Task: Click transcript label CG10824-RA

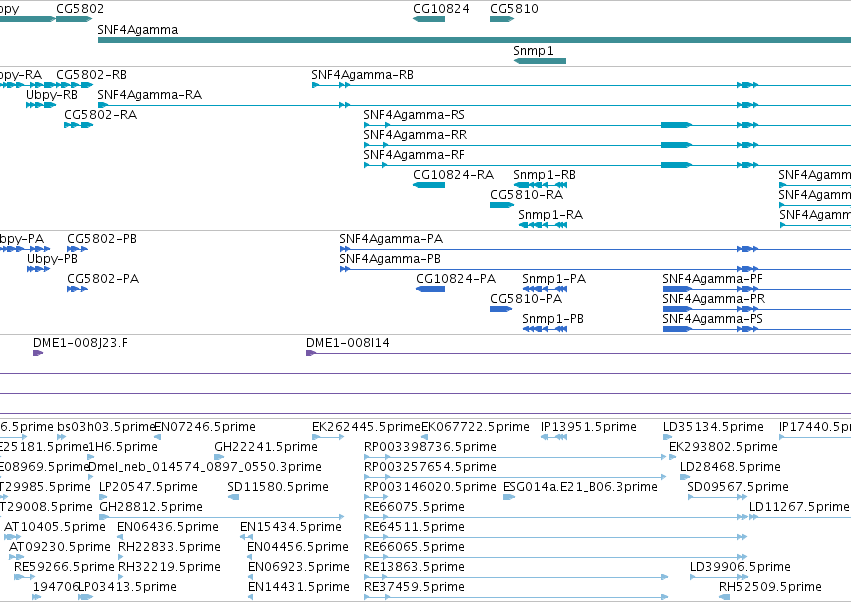Action: point(453,175)
